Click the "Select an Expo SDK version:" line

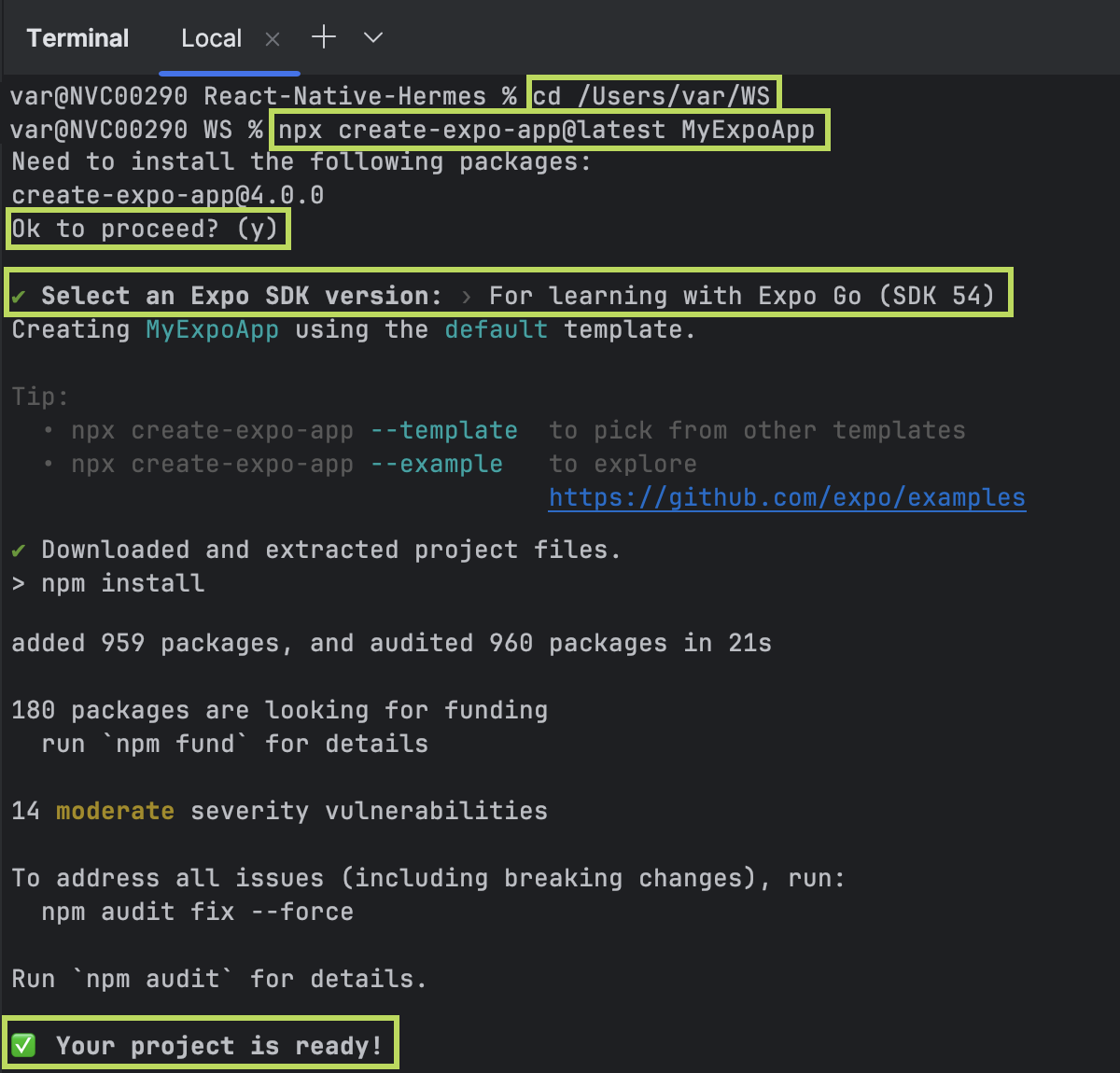(x=504, y=296)
